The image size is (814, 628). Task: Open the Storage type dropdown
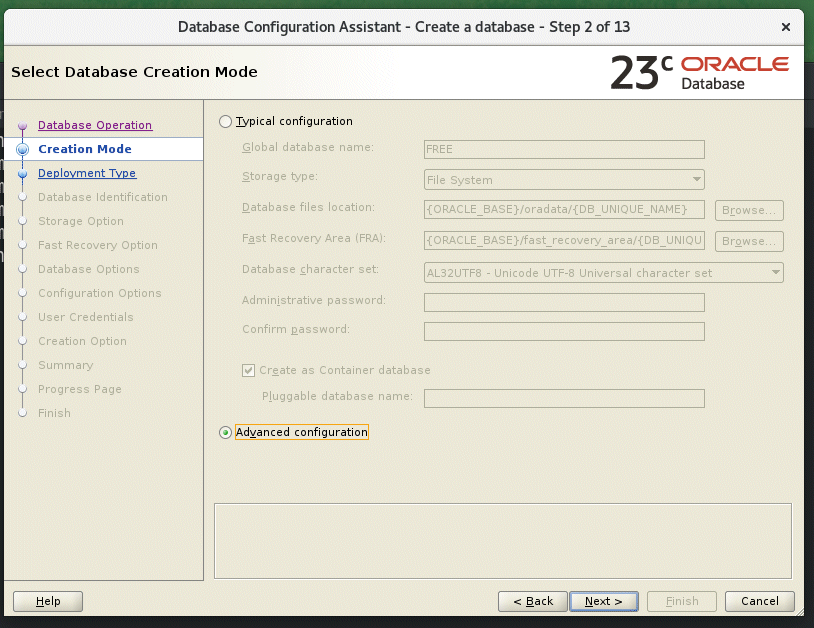[x=564, y=180]
